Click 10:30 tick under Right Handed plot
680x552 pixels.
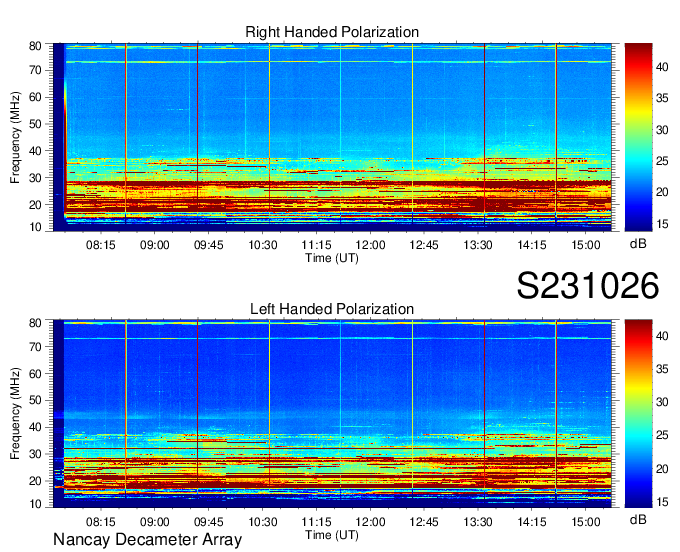[x=263, y=245]
